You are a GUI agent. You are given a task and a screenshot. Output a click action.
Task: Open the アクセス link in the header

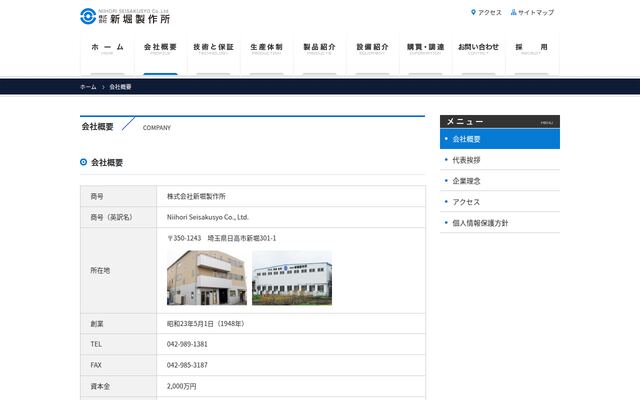tap(489, 13)
